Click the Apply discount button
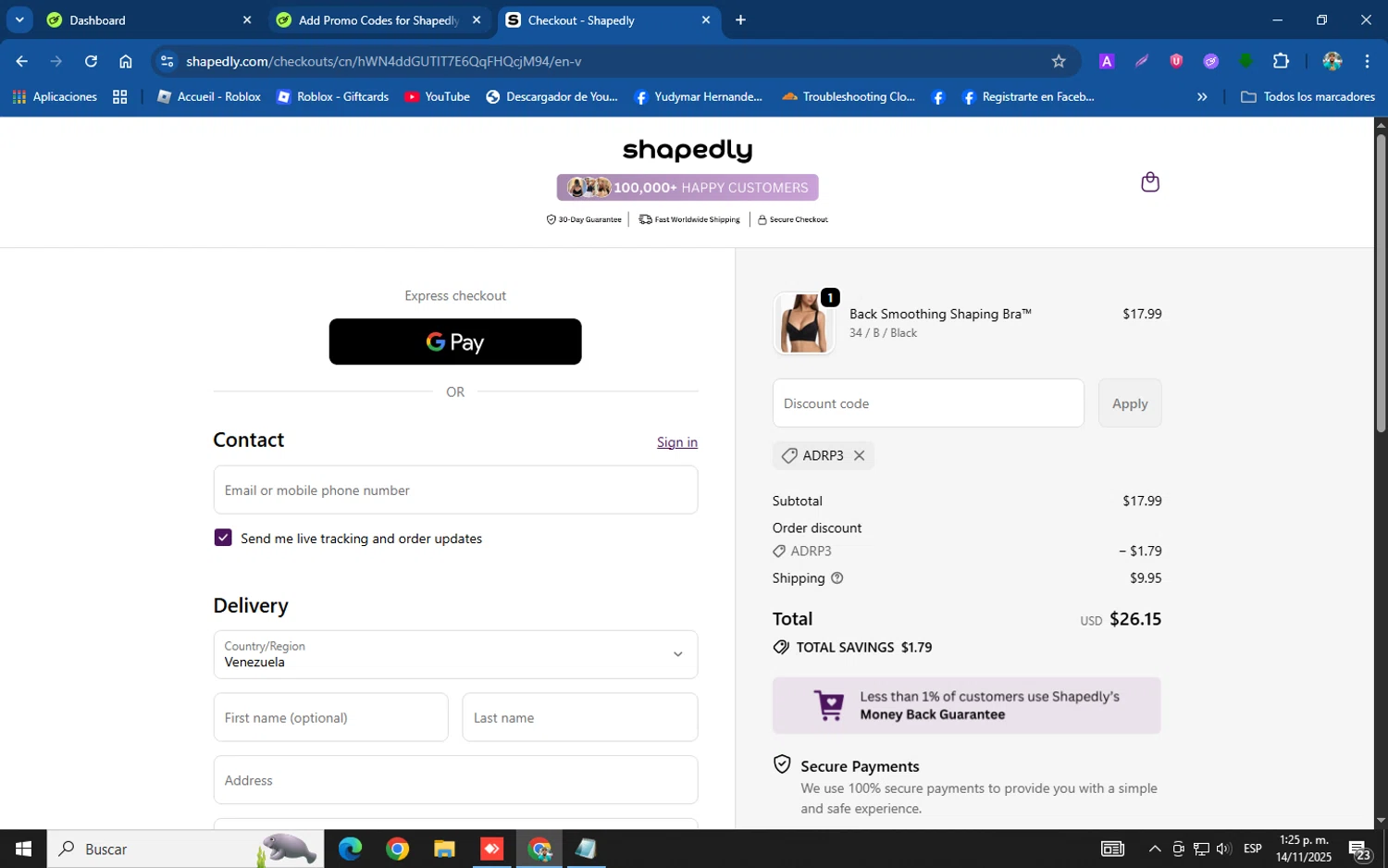This screenshot has height=868, width=1388. pos(1130,403)
